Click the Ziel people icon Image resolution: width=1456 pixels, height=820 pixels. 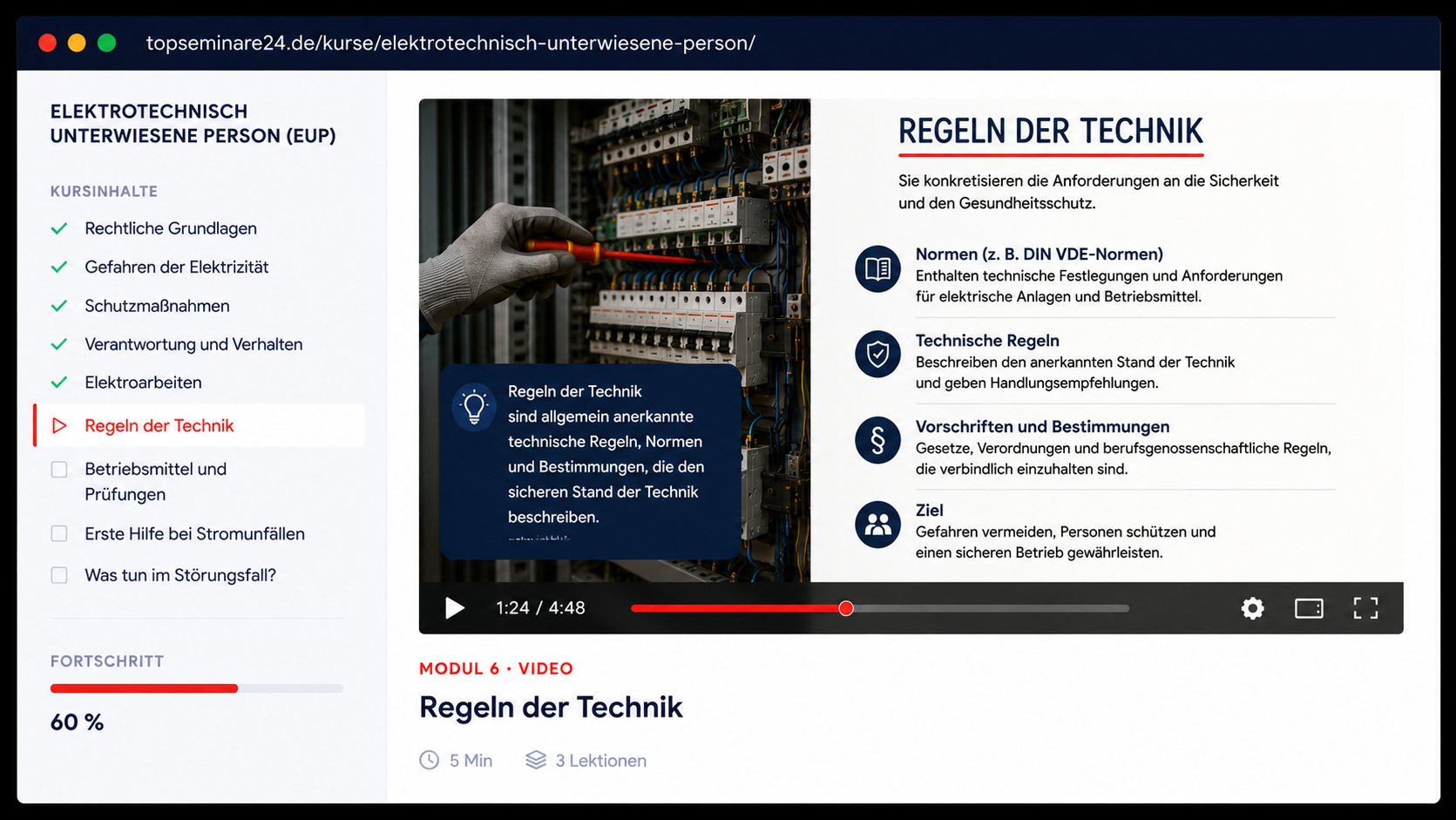877,525
